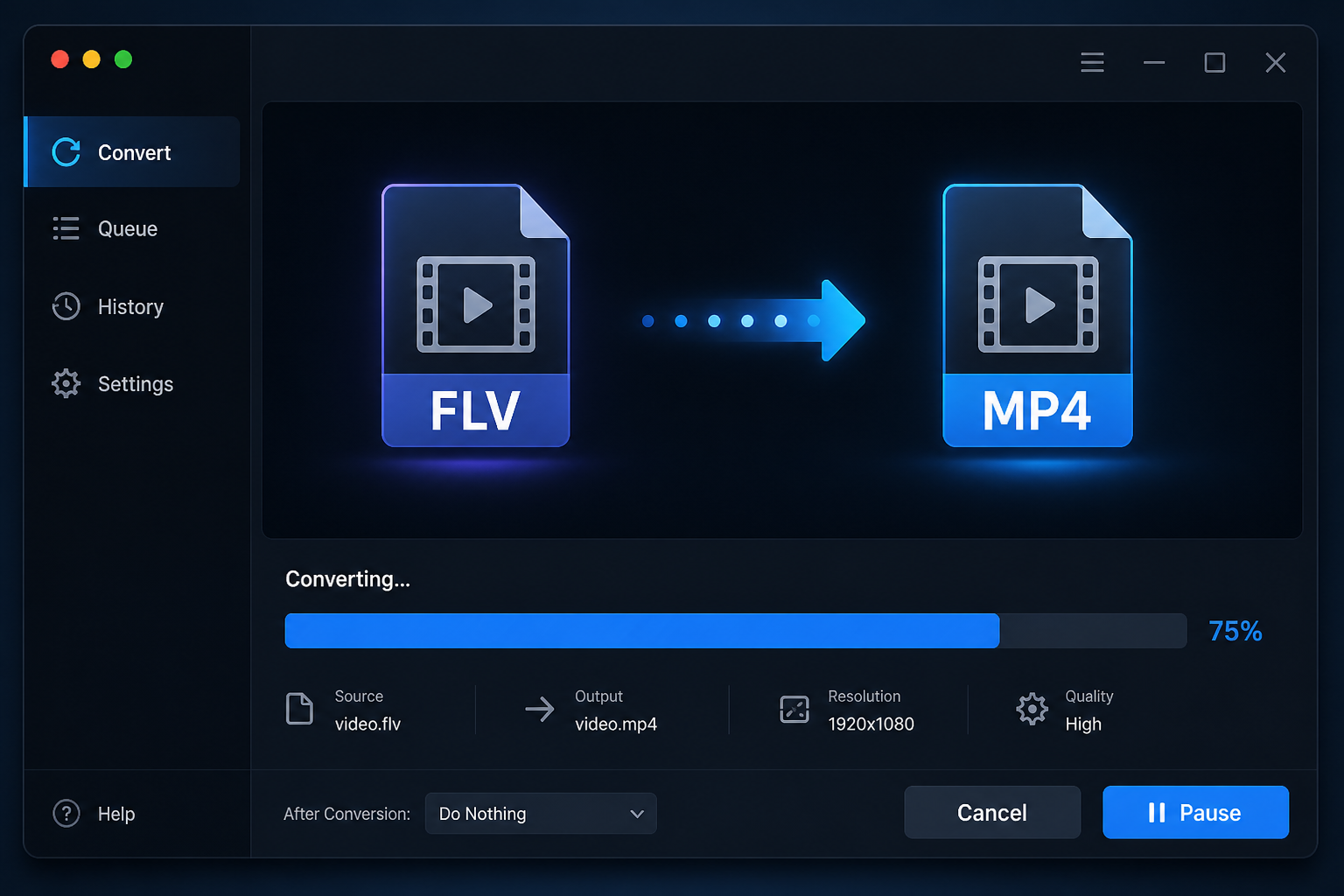This screenshot has height=896, width=1344.
Task: Click the FLV source file icon
Action: point(476,315)
